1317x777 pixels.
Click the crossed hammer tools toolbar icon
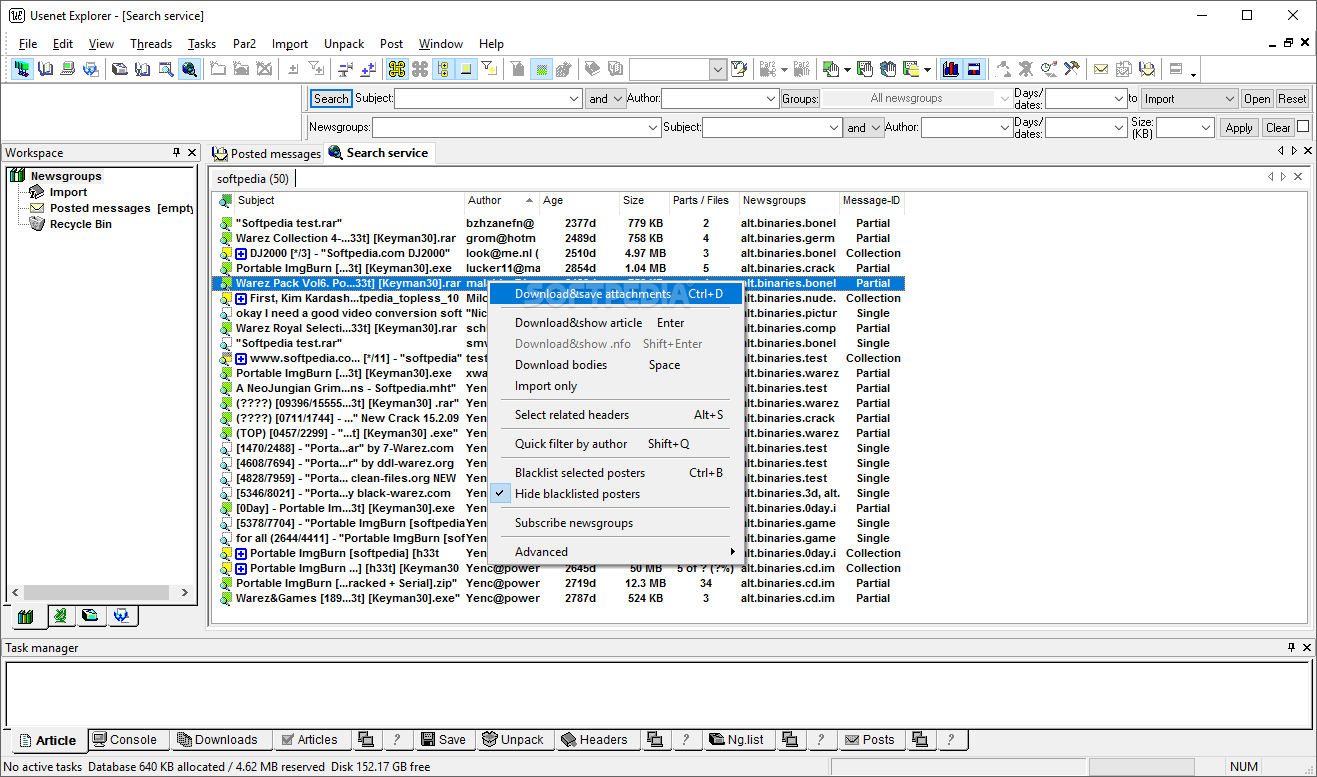(x=1072, y=69)
